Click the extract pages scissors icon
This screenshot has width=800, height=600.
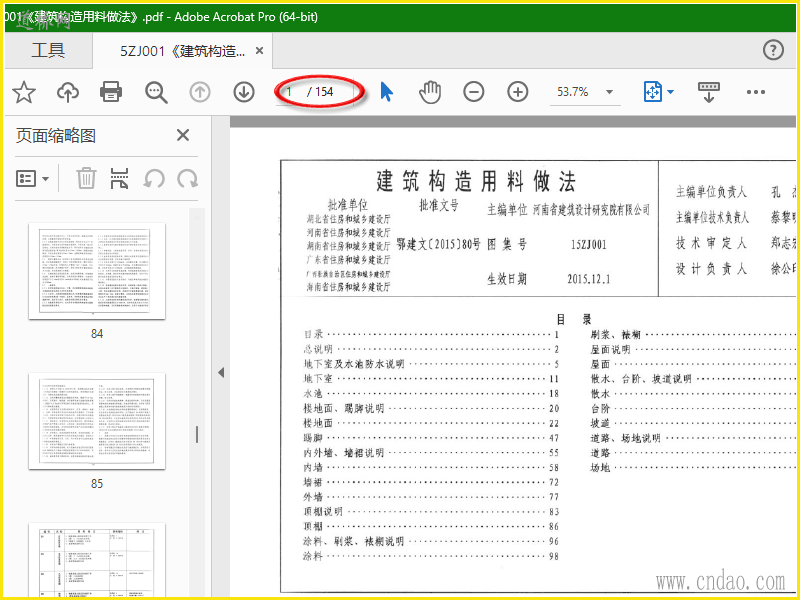(119, 179)
